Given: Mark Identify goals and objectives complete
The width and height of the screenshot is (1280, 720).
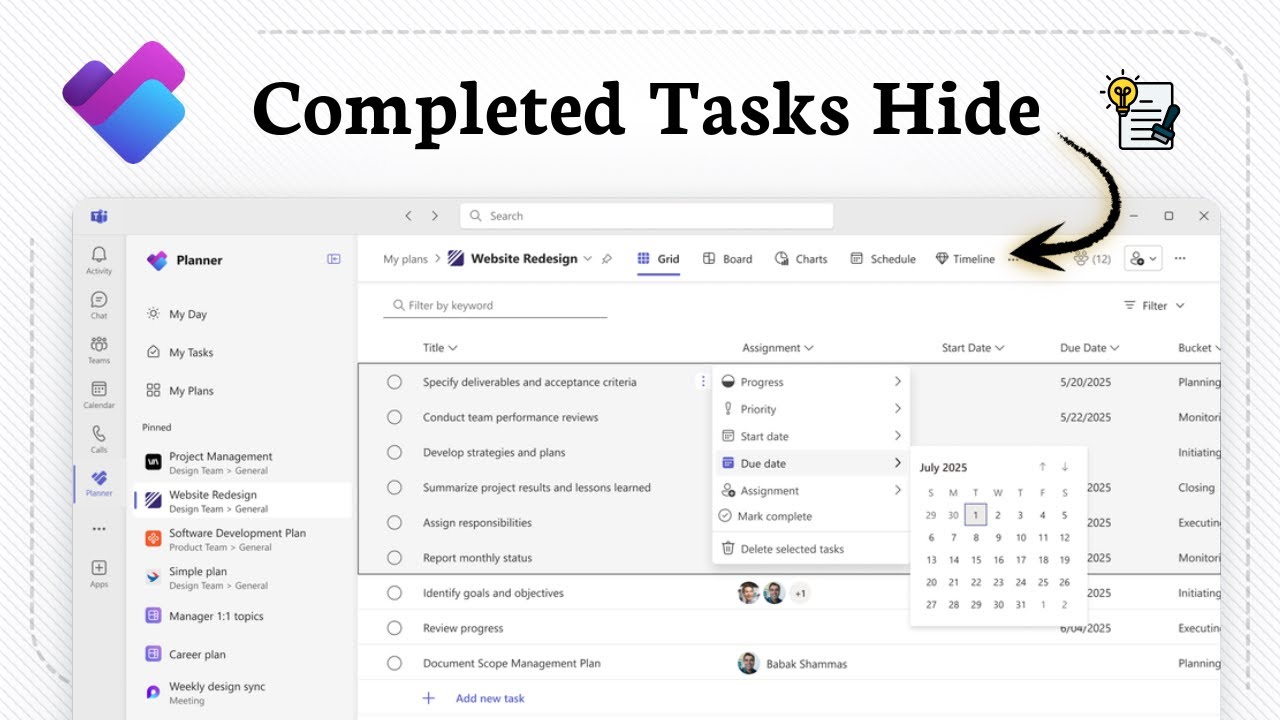Looking at the screenshot, I should point(394,593).
